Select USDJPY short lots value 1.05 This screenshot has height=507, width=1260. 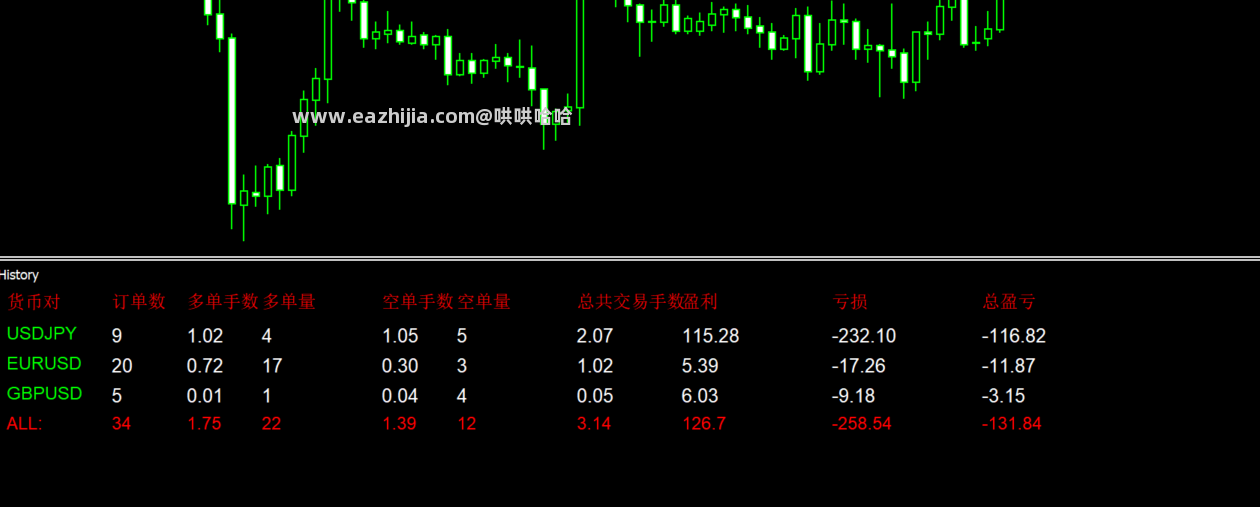[400, 336]
